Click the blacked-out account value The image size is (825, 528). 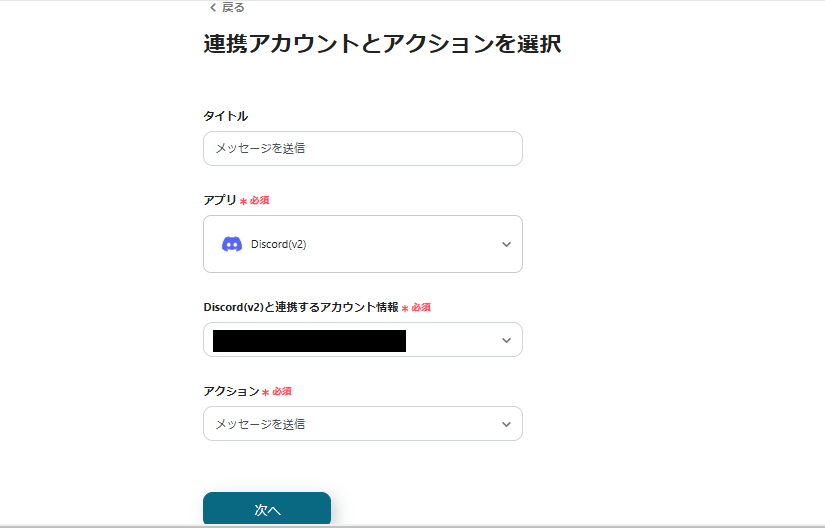coord(310,340)
